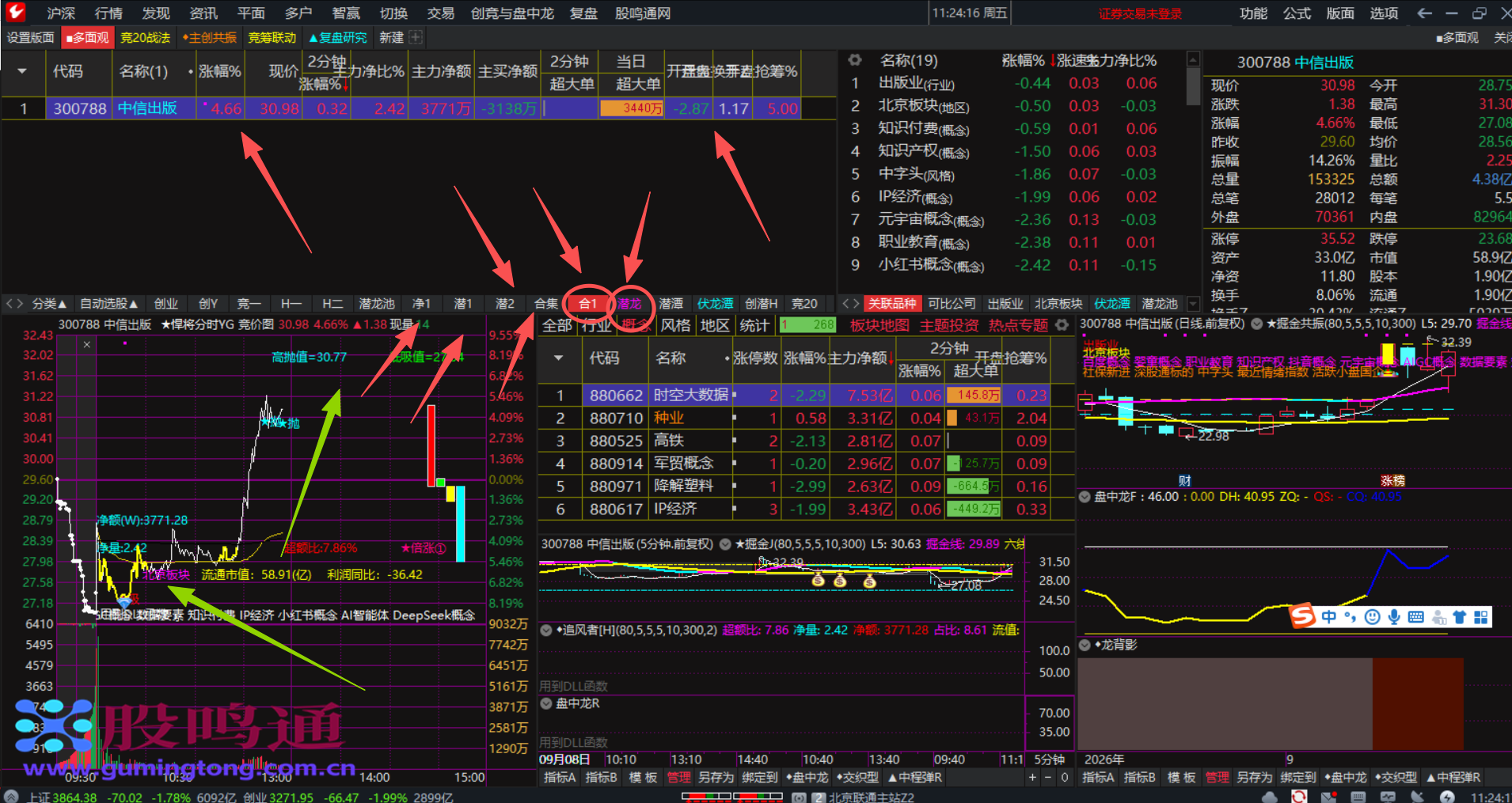1512x803 pixels.
Task: Open the 板块地图 link
Action: pyautogui.click(x=879, y=325)
